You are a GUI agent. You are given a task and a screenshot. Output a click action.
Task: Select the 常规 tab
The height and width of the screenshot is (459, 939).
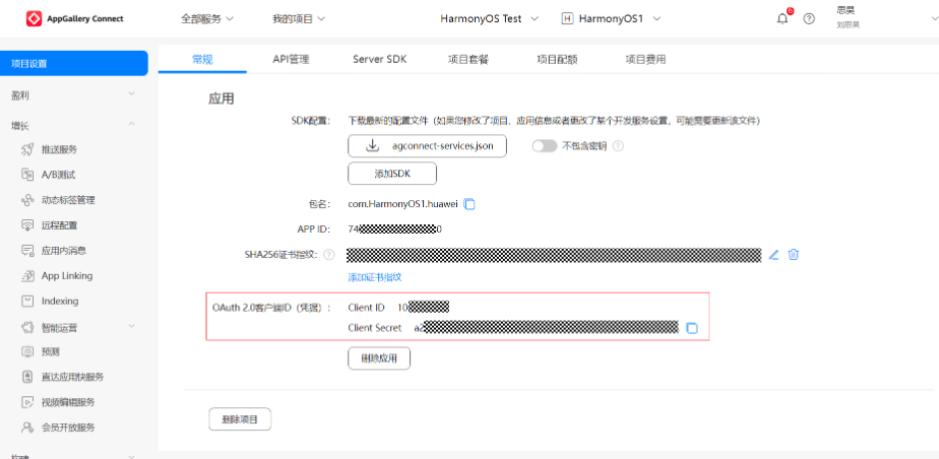click(x=202, y=59)
